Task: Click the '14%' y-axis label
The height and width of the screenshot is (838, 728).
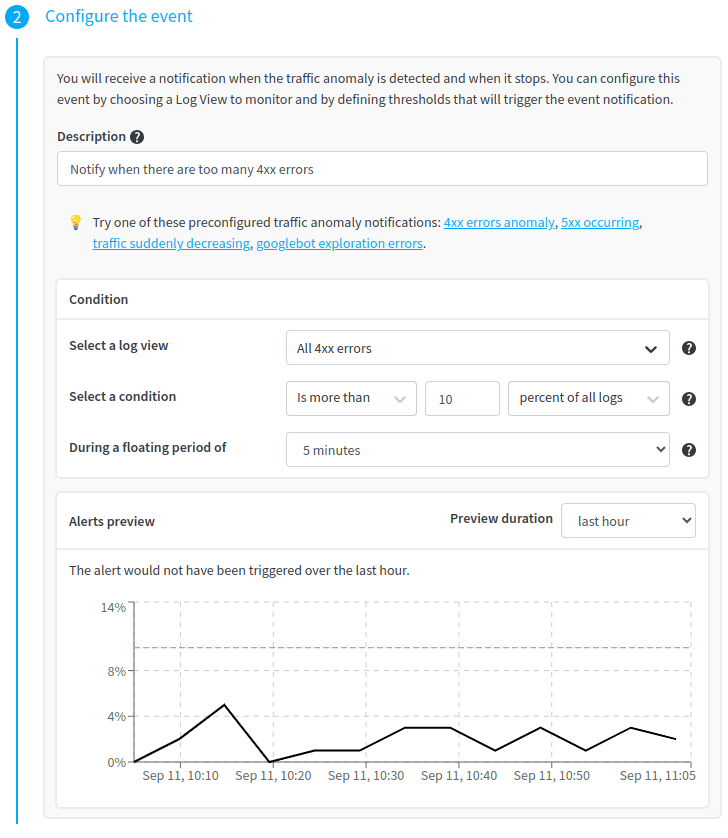Action: click(113, 608)
